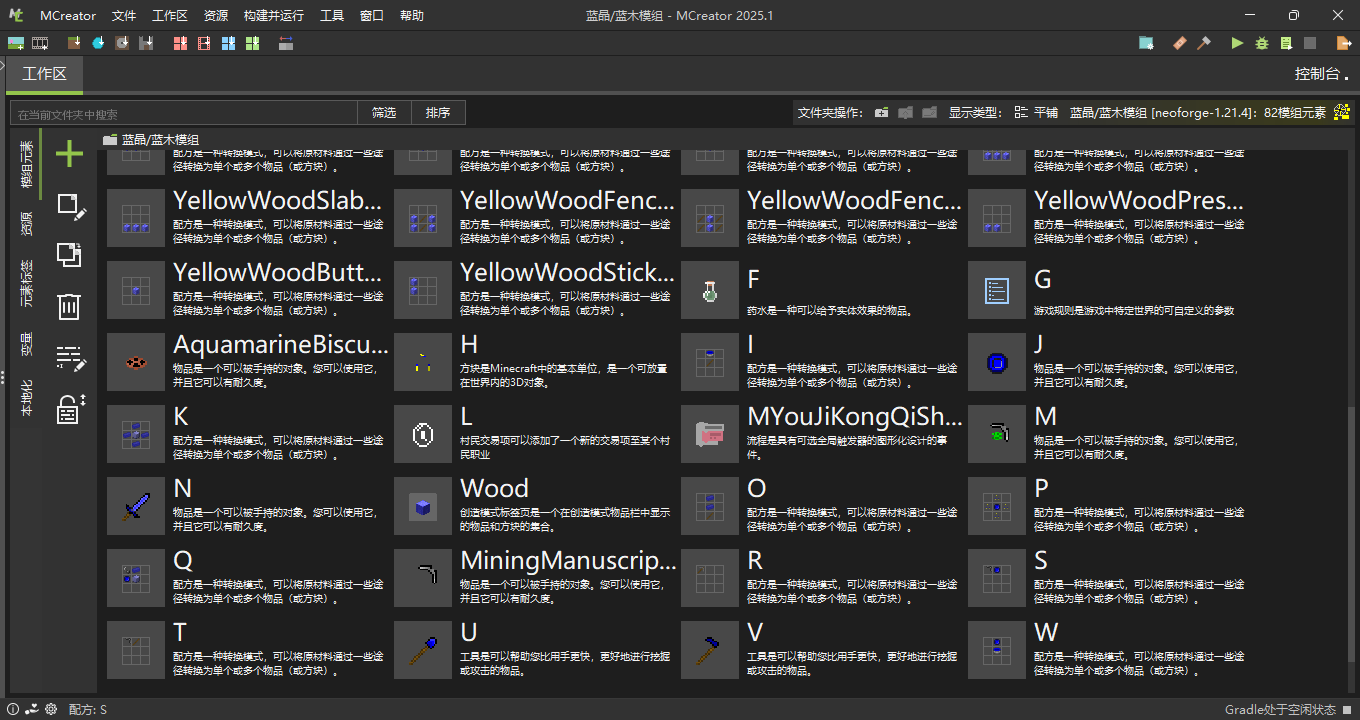Click the MCreator logo in title bar

click(16, 15)
